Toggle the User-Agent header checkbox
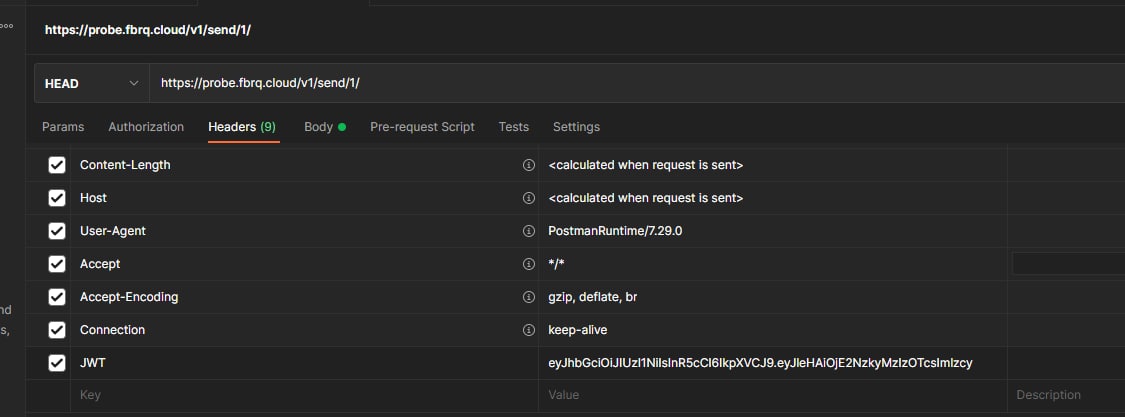1125x417 pixels. coord(57,231)
